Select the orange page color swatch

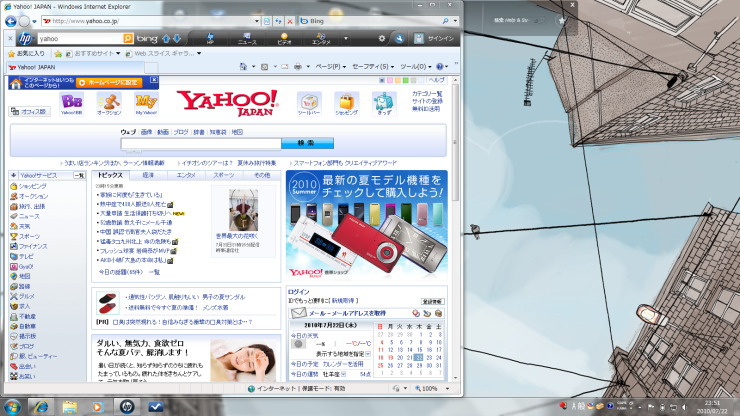click(x=397, y=81)
